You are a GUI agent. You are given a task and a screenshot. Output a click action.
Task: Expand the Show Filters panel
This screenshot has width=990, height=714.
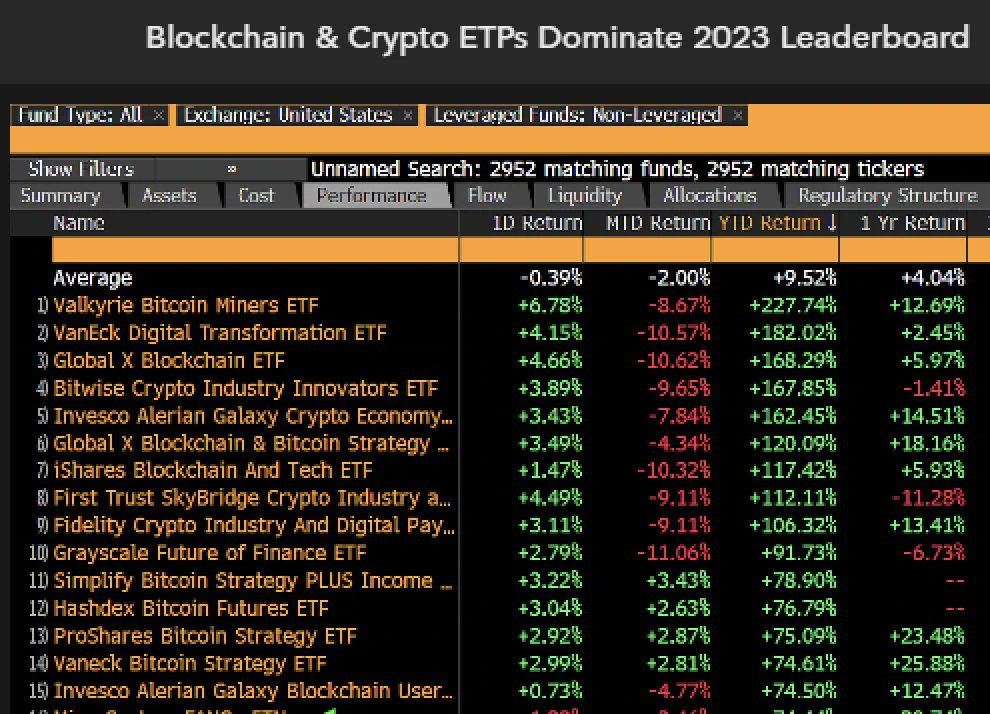point(81,169)
